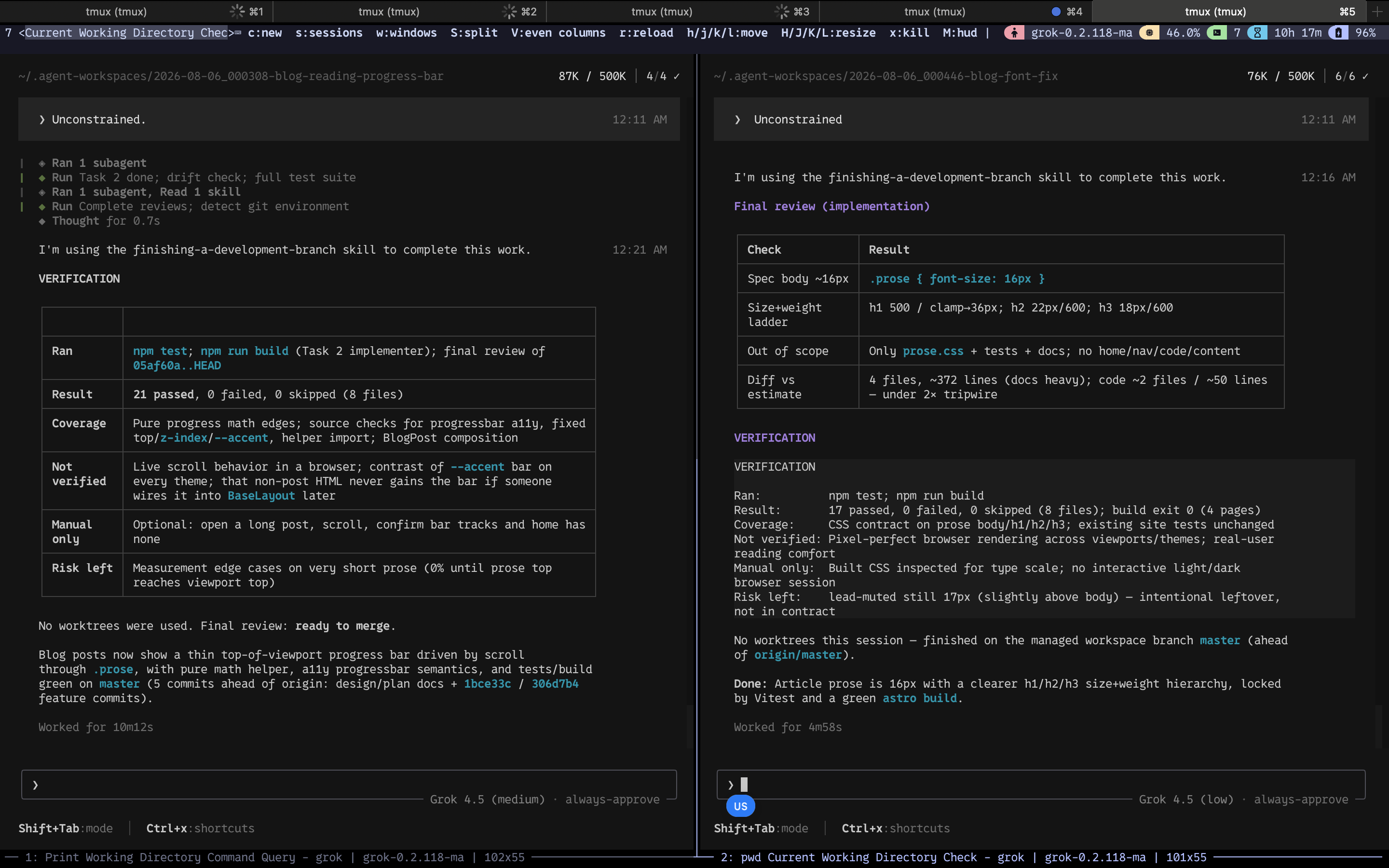This screenshot has width=1389, height=868.
Task: Click 'prose.css' in the Out of scope row
Action: click(x=933, y=351)
